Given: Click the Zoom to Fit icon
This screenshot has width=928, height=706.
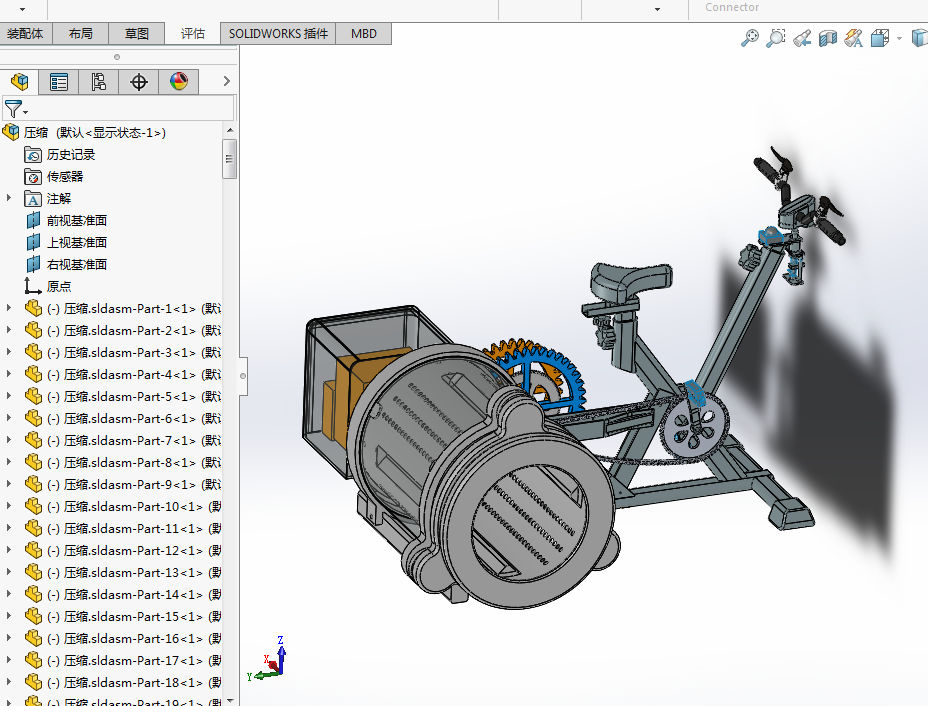Looking at the screenshot, I should click(749, 38).
